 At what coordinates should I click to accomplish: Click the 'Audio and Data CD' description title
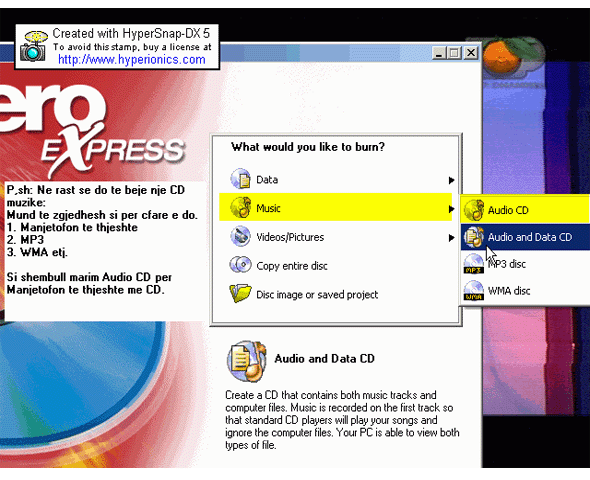[x=324, y=358]
